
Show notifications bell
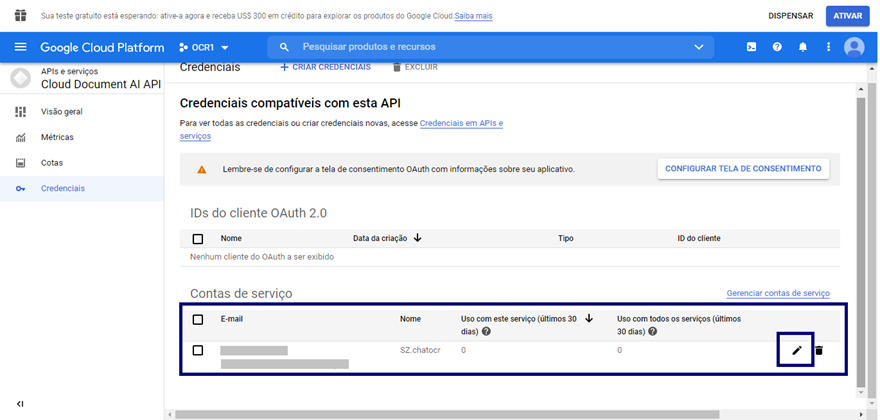[803, 47]
